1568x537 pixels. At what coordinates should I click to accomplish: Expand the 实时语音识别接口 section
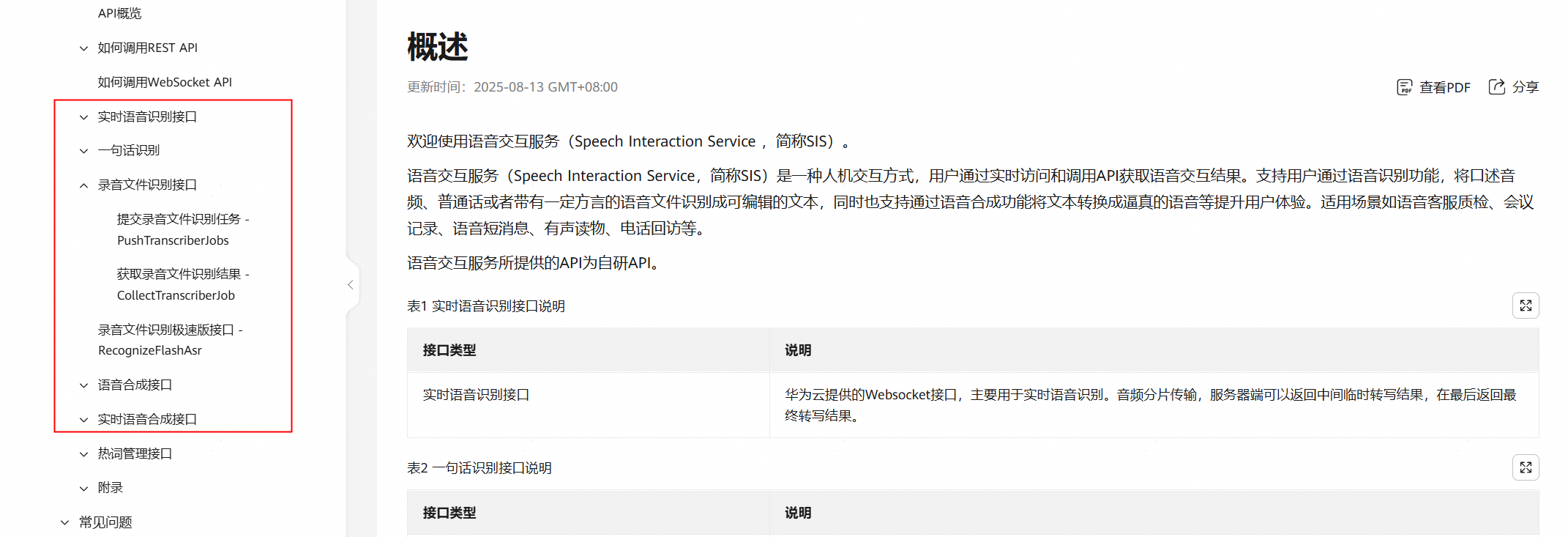(x=84, y=117)
